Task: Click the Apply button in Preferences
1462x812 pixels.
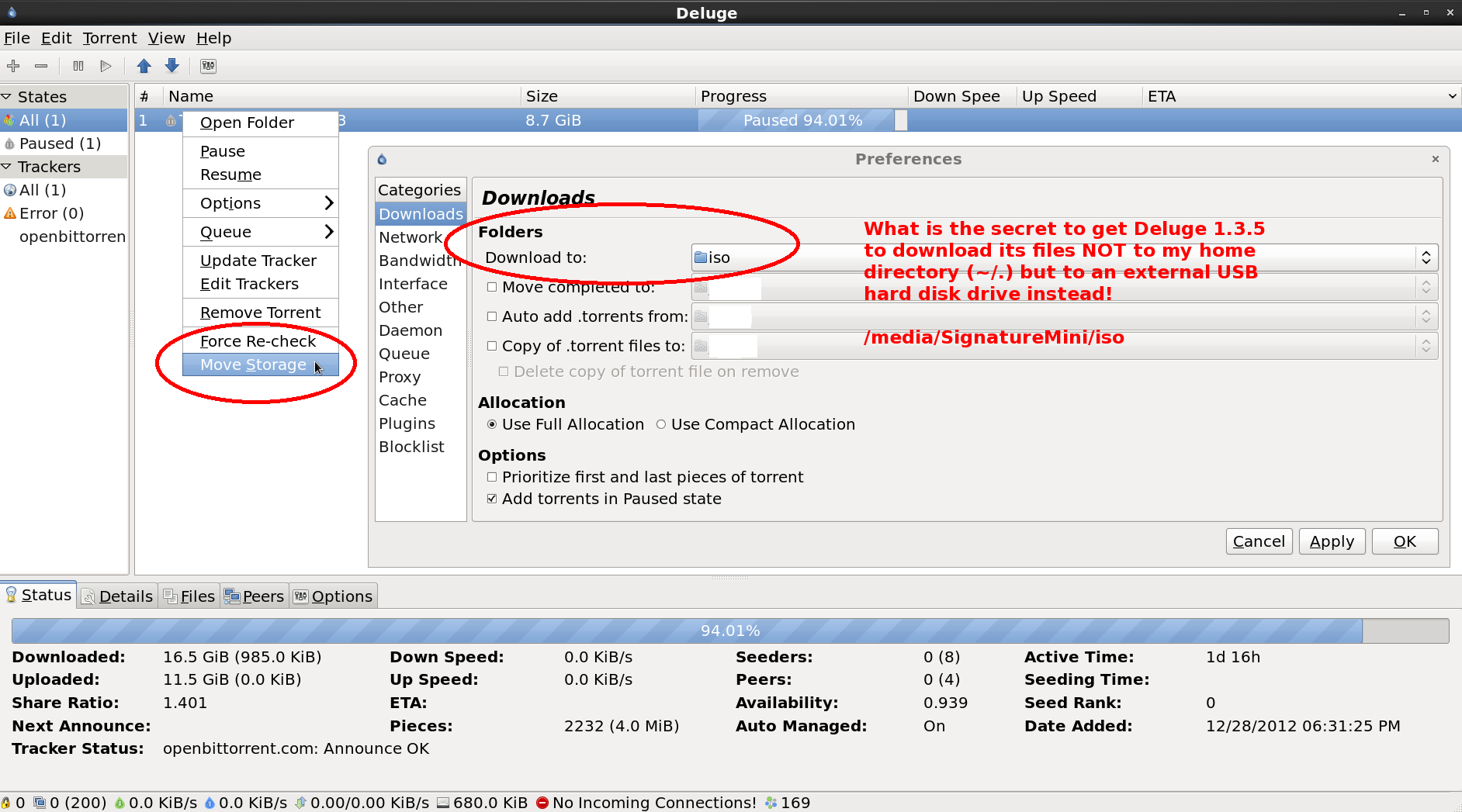Action: [1332, 541]
